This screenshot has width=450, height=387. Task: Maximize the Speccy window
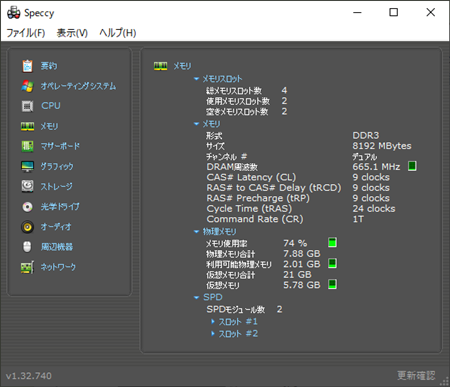point(394,12)
